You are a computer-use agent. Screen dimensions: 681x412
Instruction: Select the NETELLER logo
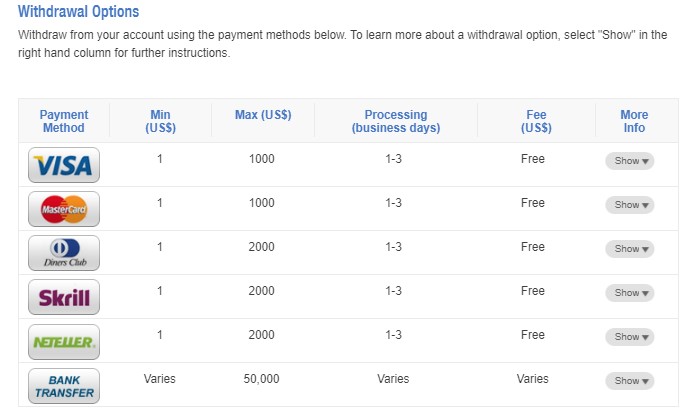pyautogui.click(x=64, y=341)
